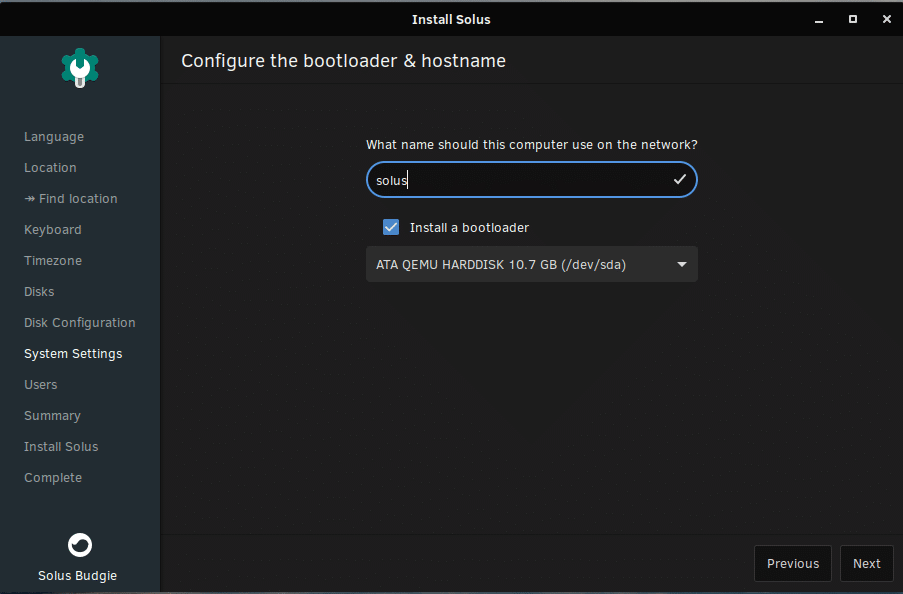Viewport: 903px width, 594px height.
Task: Select the Timezone step in sidebar
Action: tap(53, 260)
